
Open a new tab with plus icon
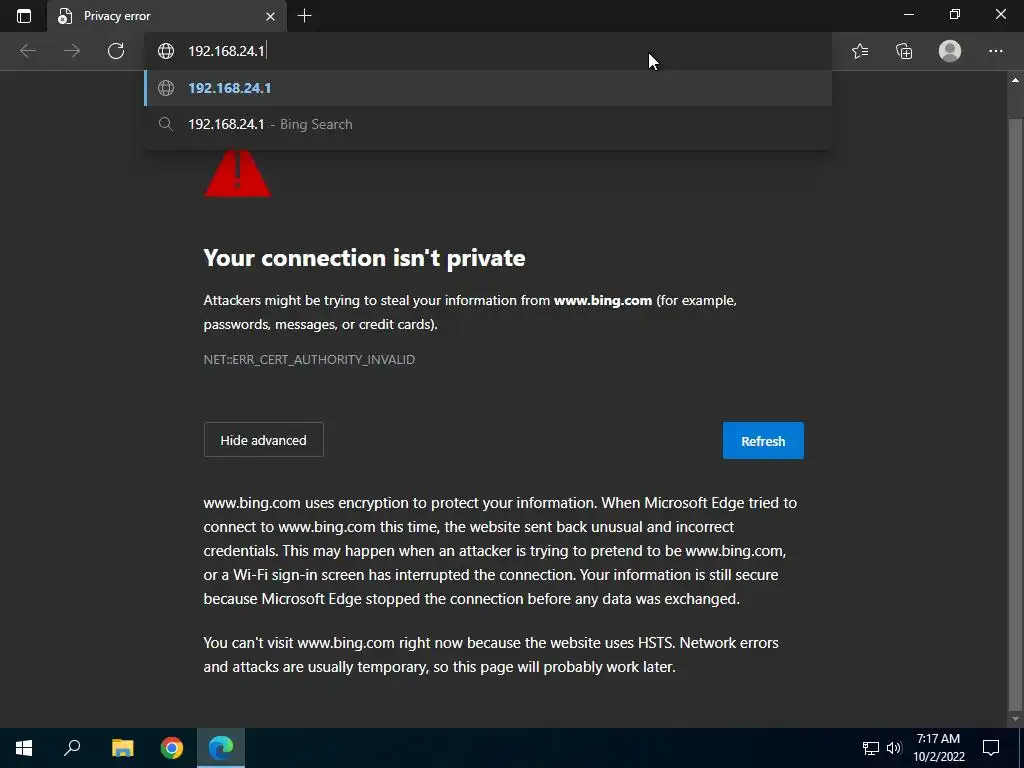coord(304,16)
